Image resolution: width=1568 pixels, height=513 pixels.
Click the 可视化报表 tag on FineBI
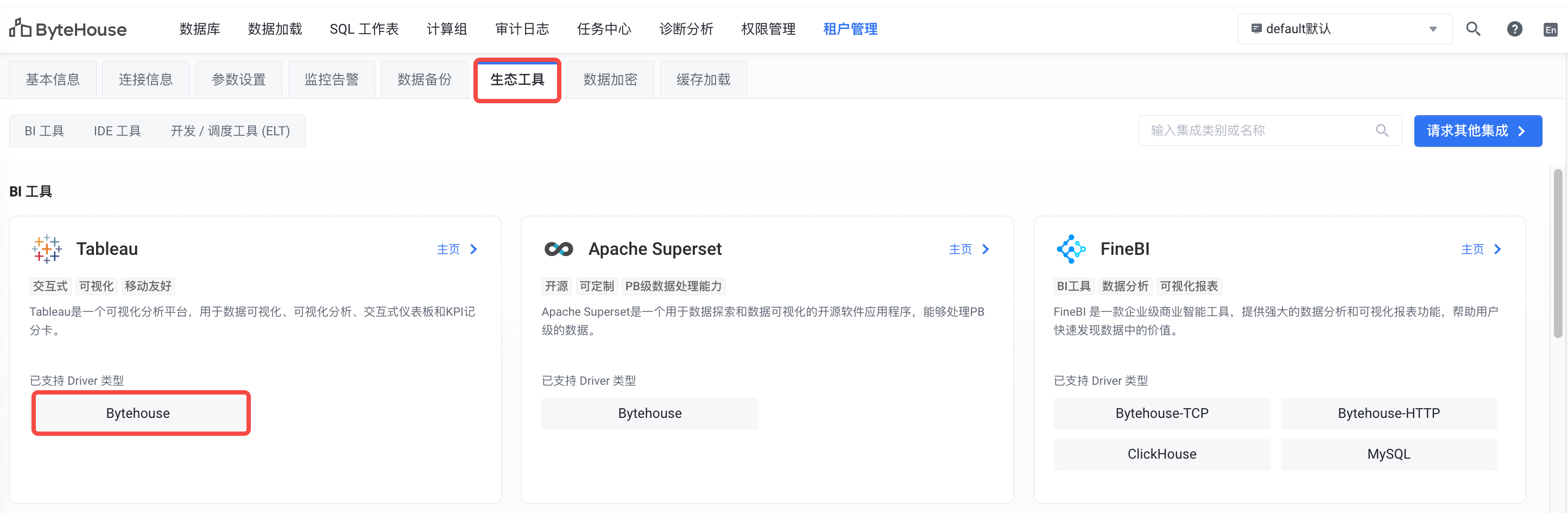1189,286
